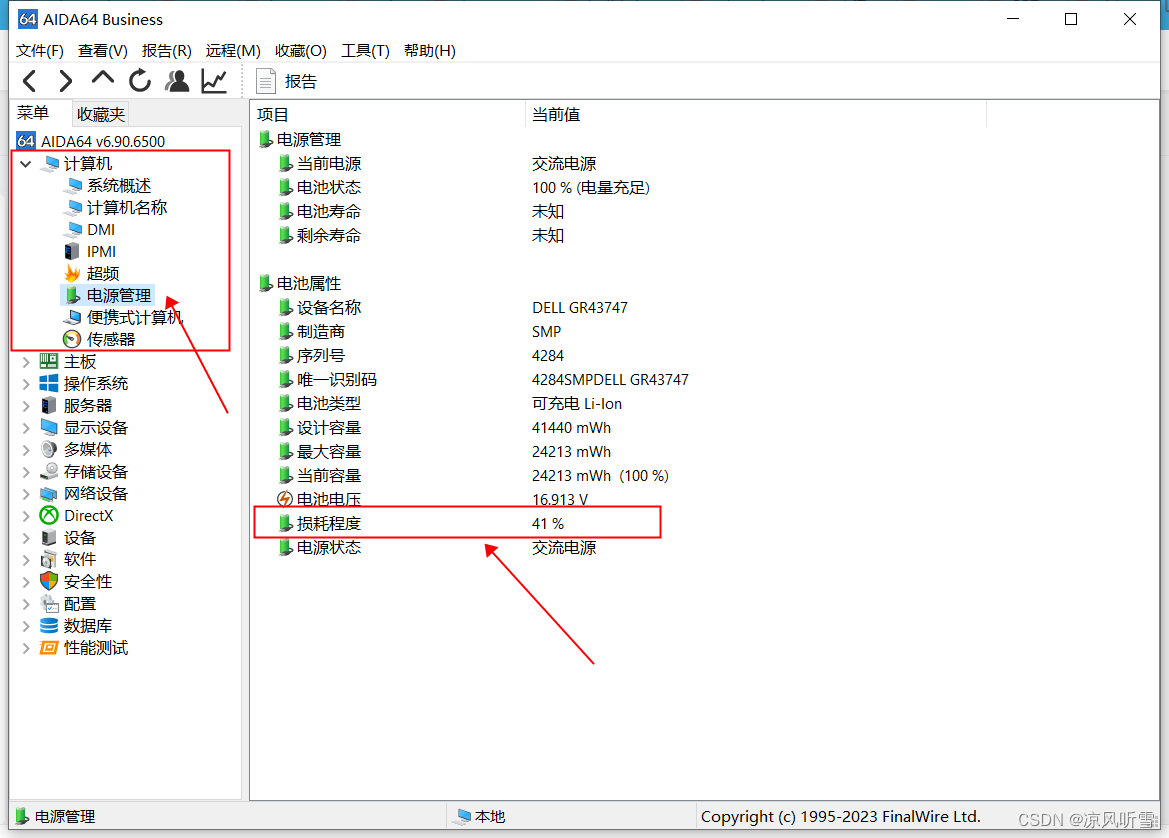Collapse the 计算机 tree node

[26, 163]
